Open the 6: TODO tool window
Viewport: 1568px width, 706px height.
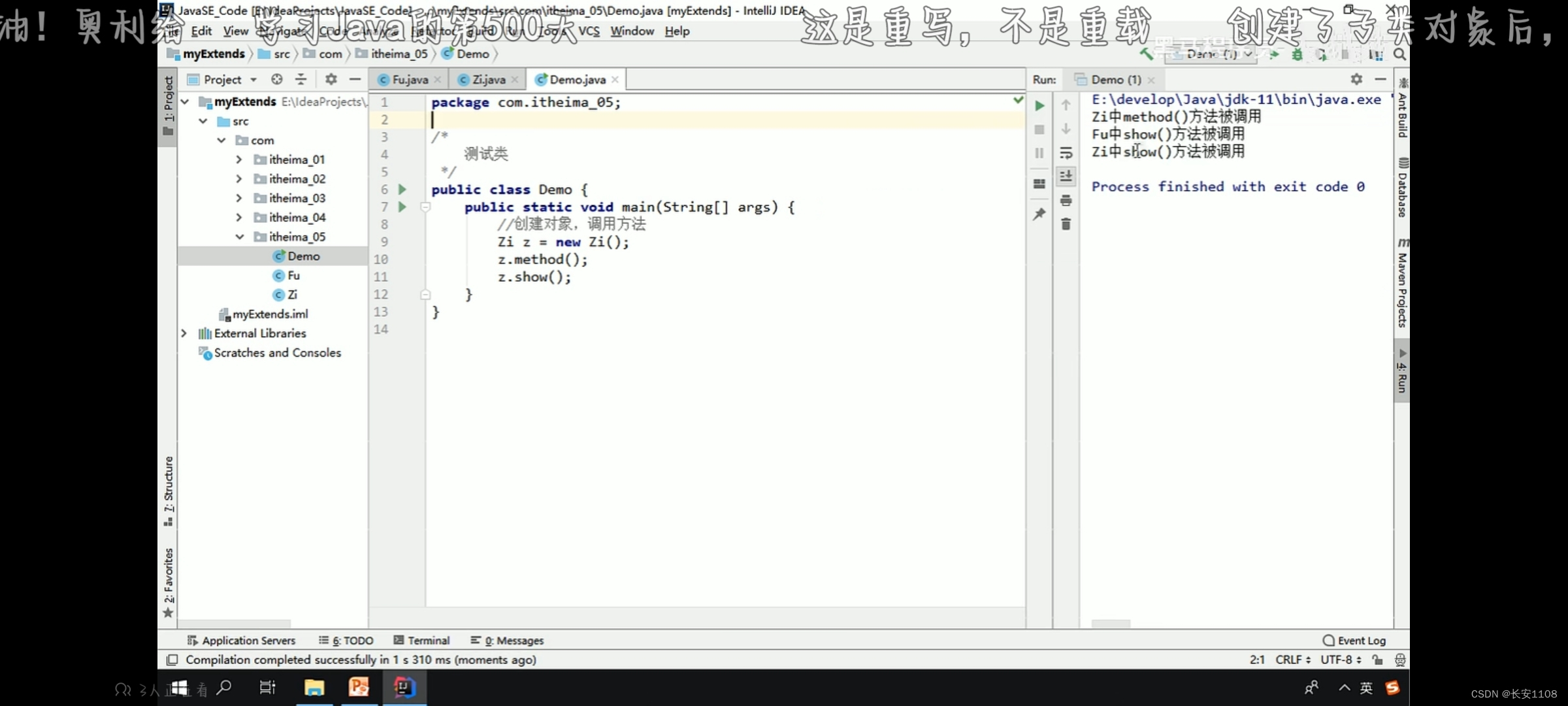[x=346, y=641]
